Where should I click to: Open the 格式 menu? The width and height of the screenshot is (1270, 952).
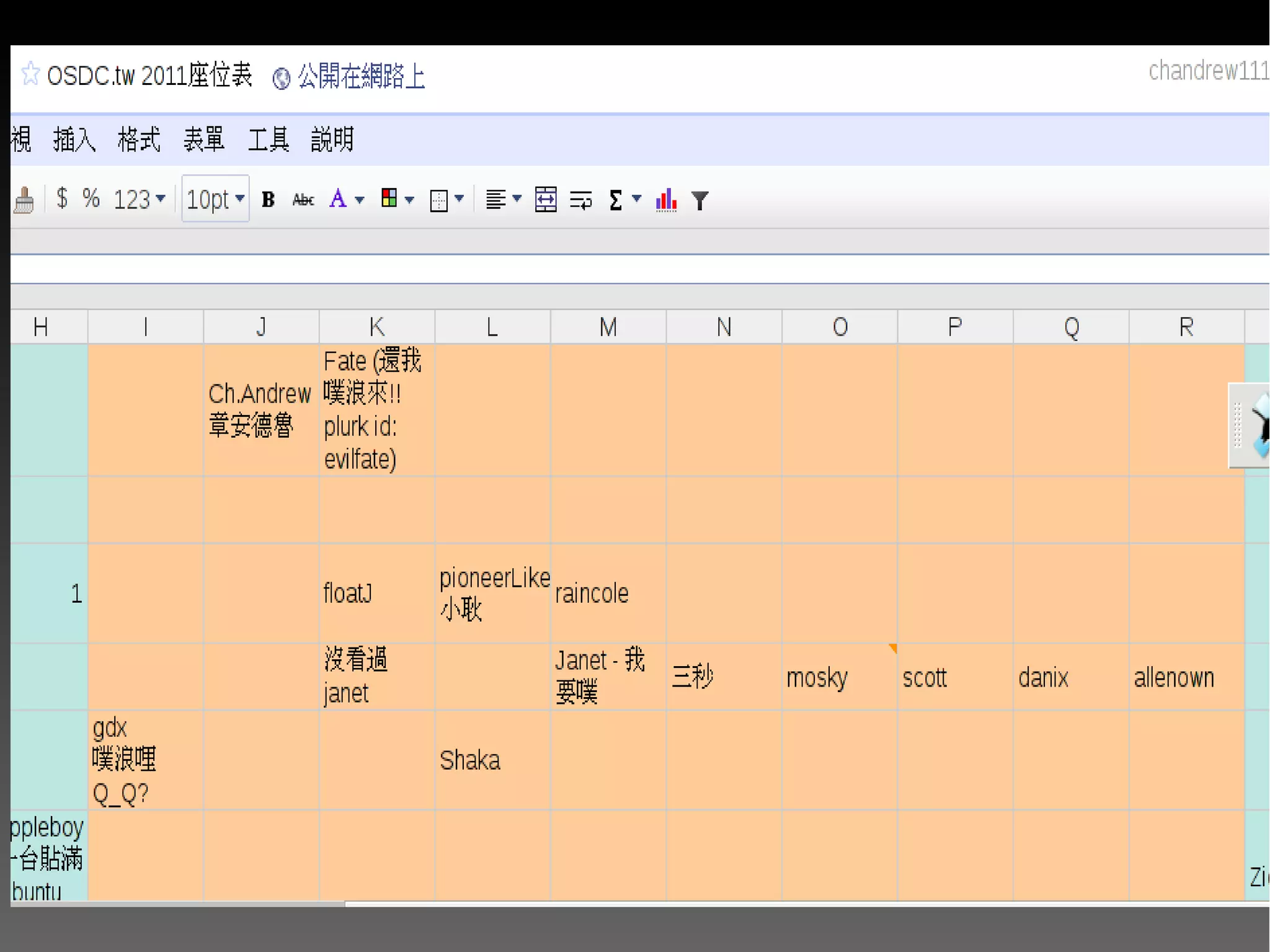pyautogui.click(x=139, y=139)
